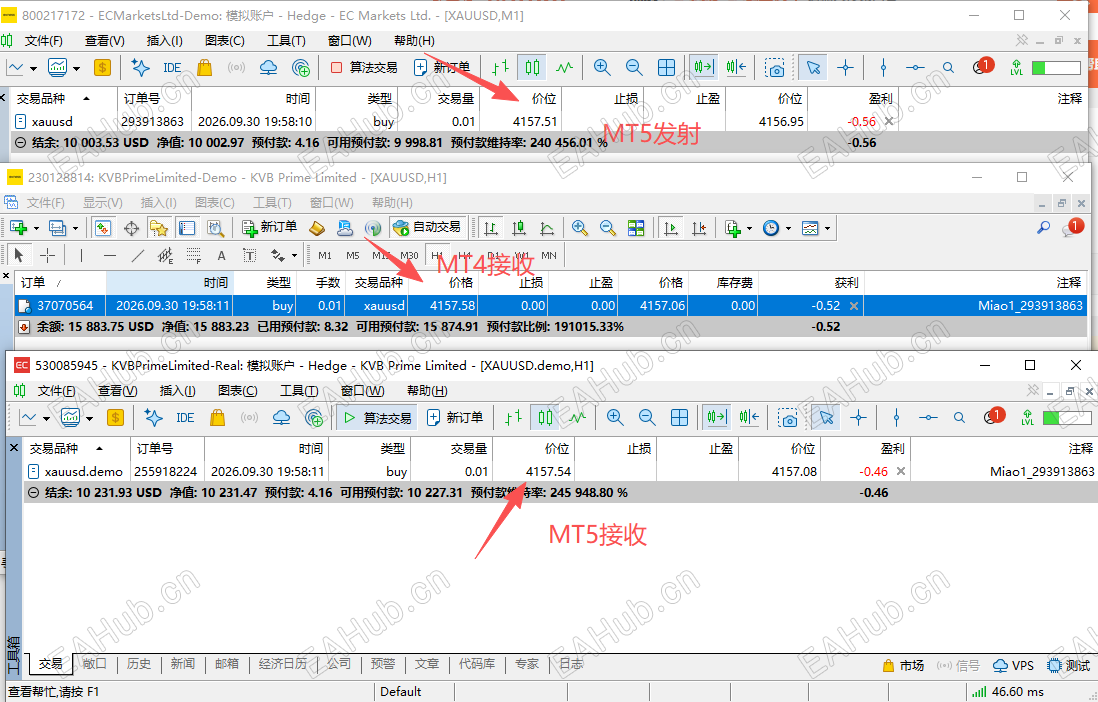The image size is (1098, 702).
Task: Switch to 经济日历 tab in toolbox
Action: (283, 664)
